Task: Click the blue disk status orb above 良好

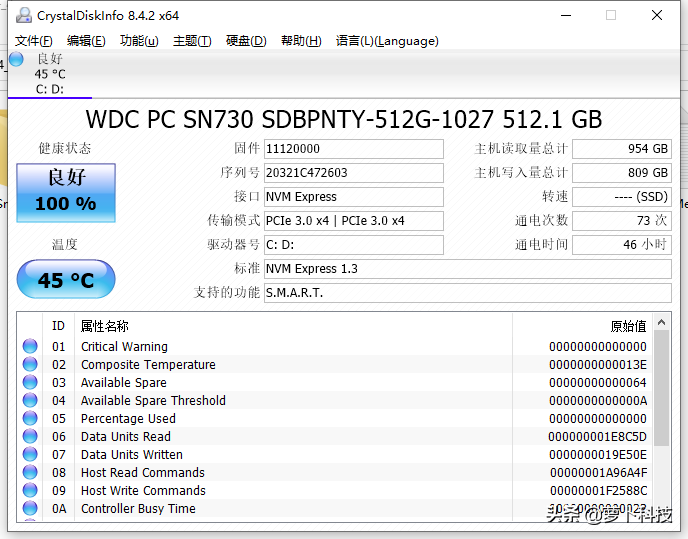Action: click(16, 59)
